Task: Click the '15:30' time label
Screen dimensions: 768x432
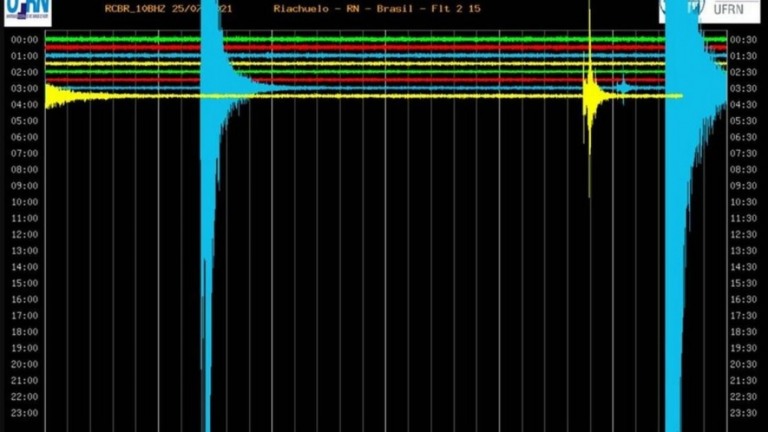Action: 744,283
